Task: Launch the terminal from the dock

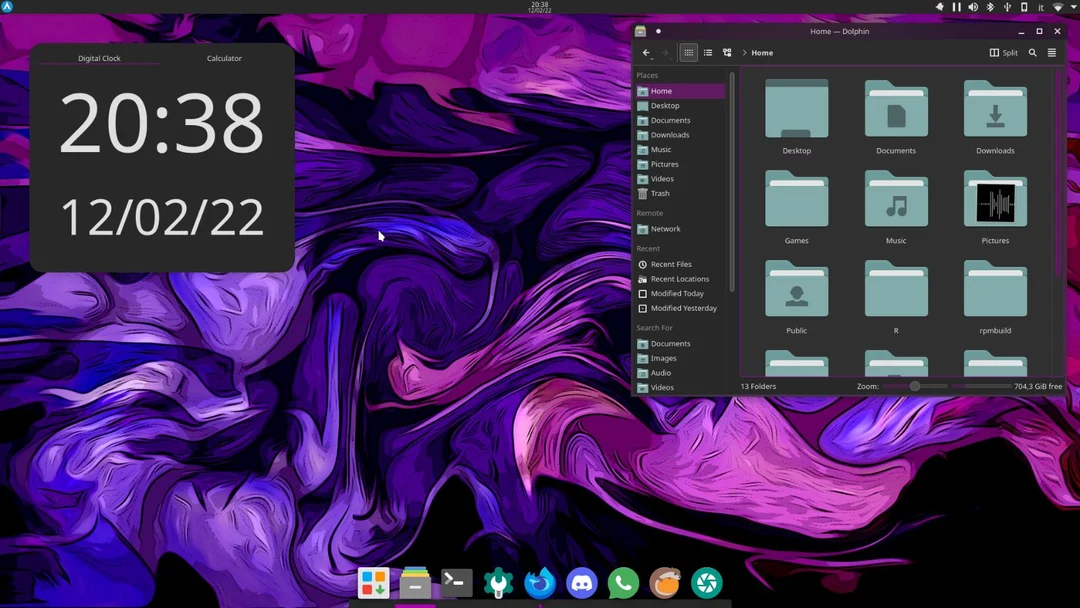Action: coord(456,582)
